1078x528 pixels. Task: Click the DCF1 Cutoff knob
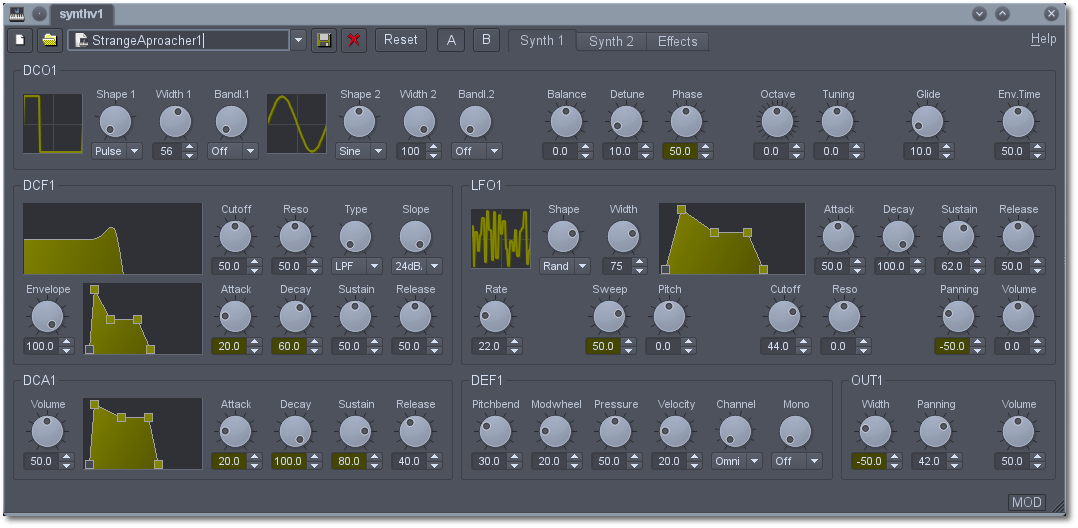[236, 237]
